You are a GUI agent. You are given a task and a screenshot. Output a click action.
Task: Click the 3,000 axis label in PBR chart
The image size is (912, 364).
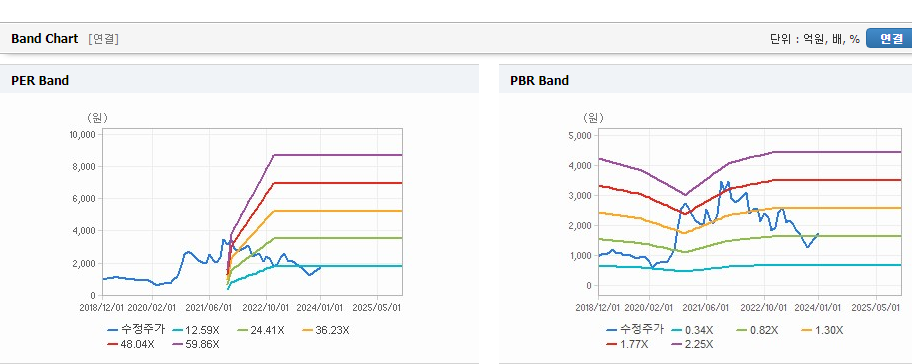pos(580,196)
